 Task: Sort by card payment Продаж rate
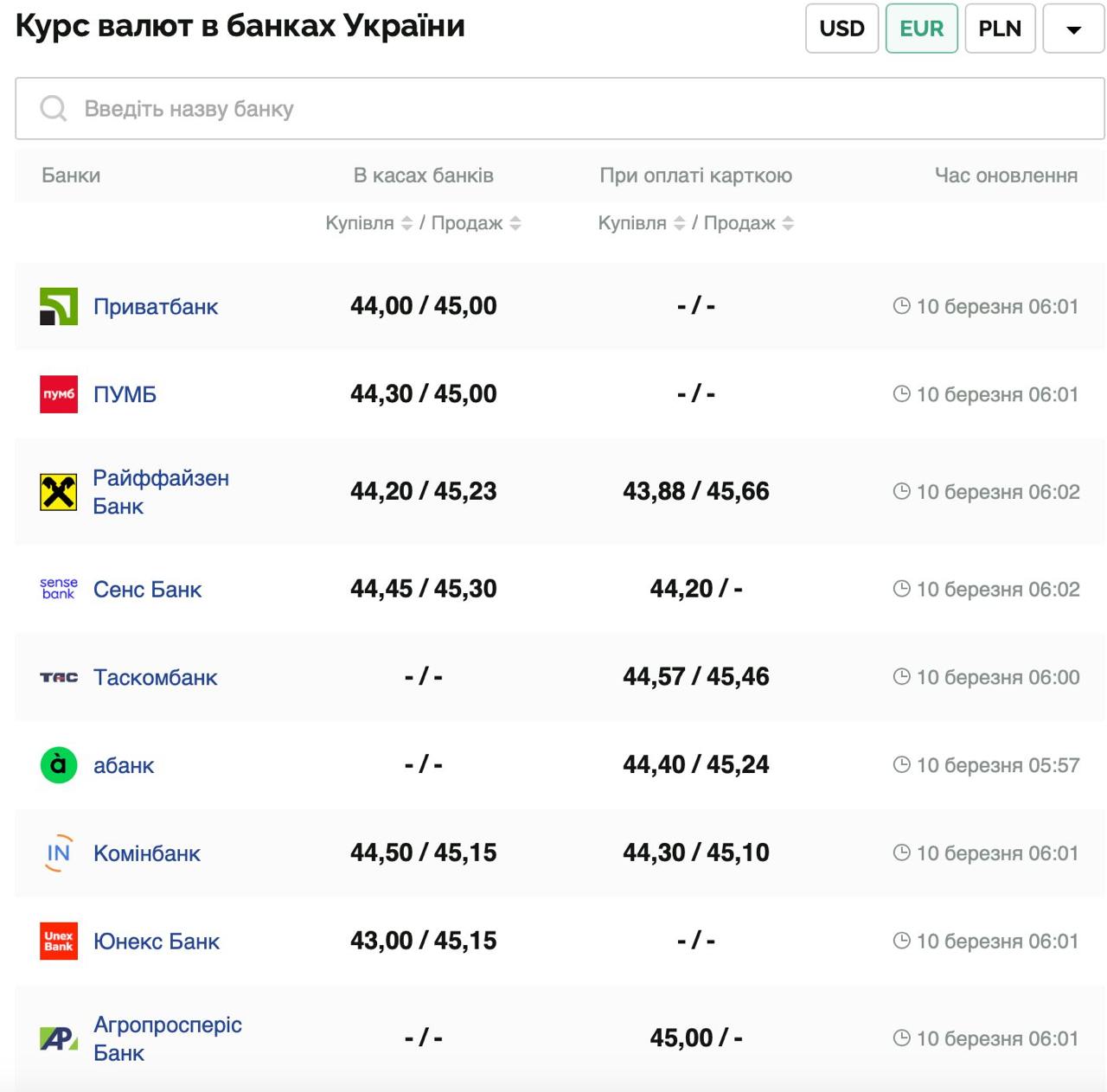click(x=788, y=223)
